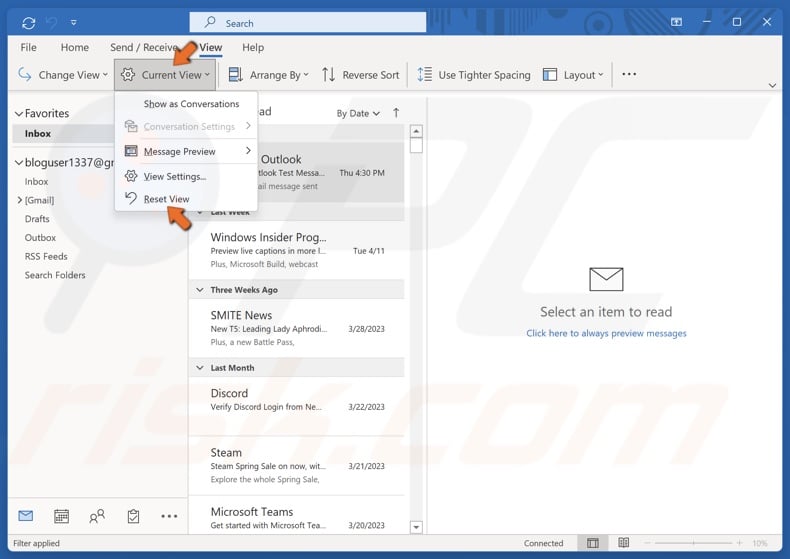The height and width of the screenshot is (559, 790).
Task: Click the Message Preview icon in menu
Action: (x=131, y=151)
